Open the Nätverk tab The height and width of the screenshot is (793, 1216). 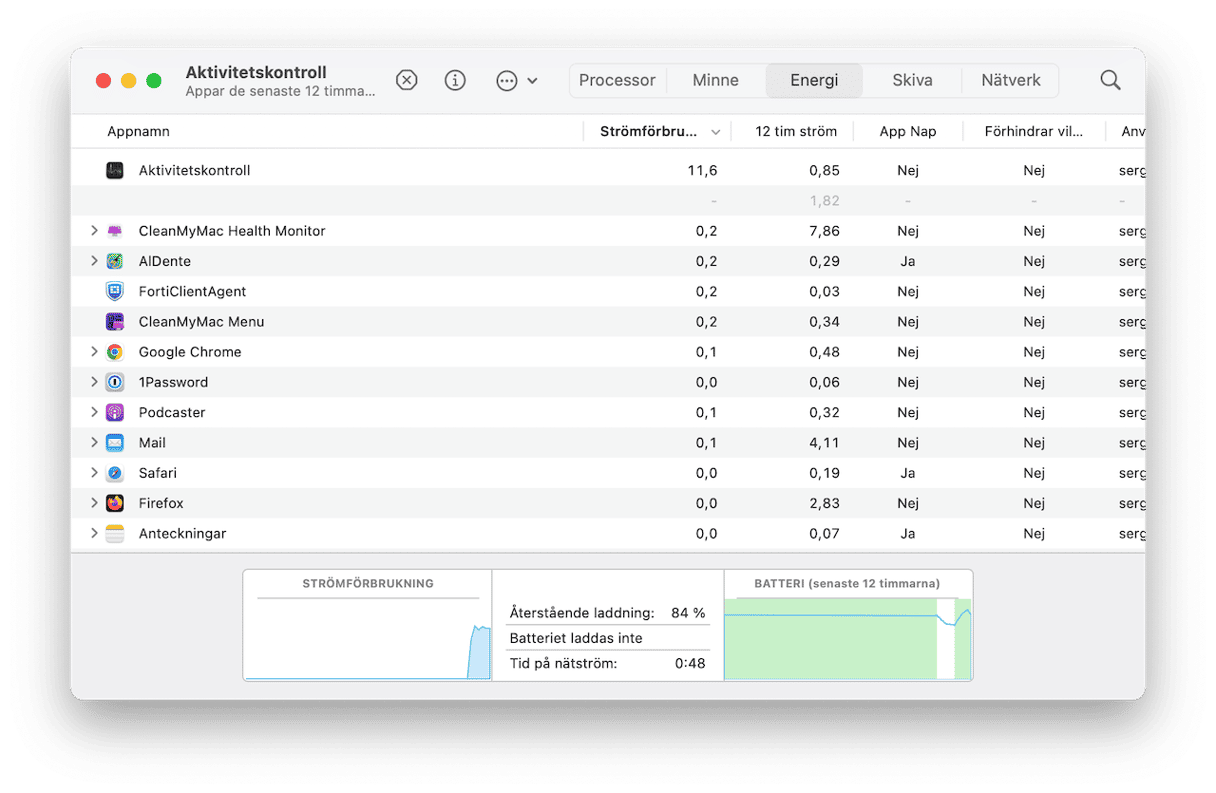coord(1011,81)
